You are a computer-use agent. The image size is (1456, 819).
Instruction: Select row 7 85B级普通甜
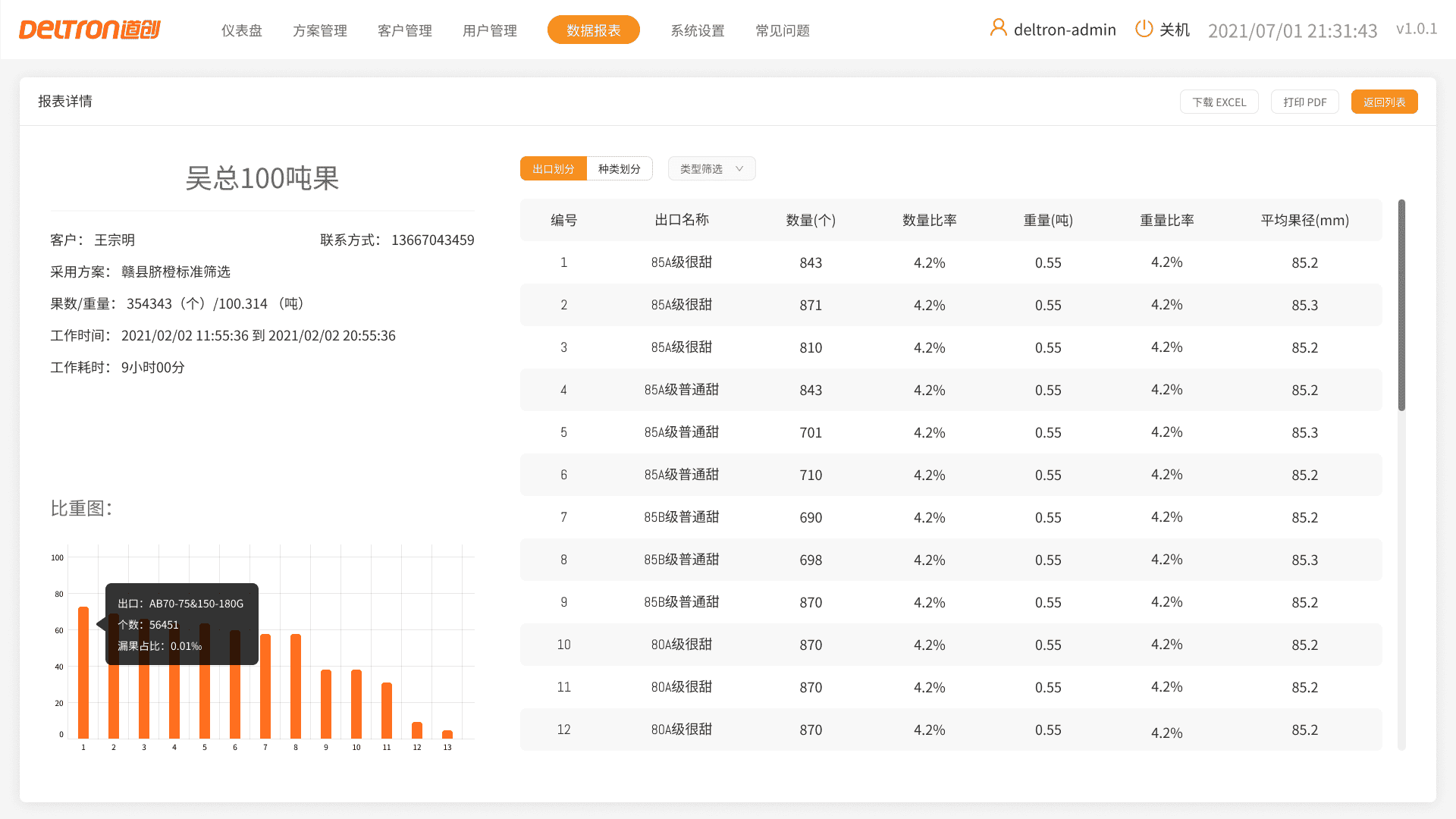[681, 517]
